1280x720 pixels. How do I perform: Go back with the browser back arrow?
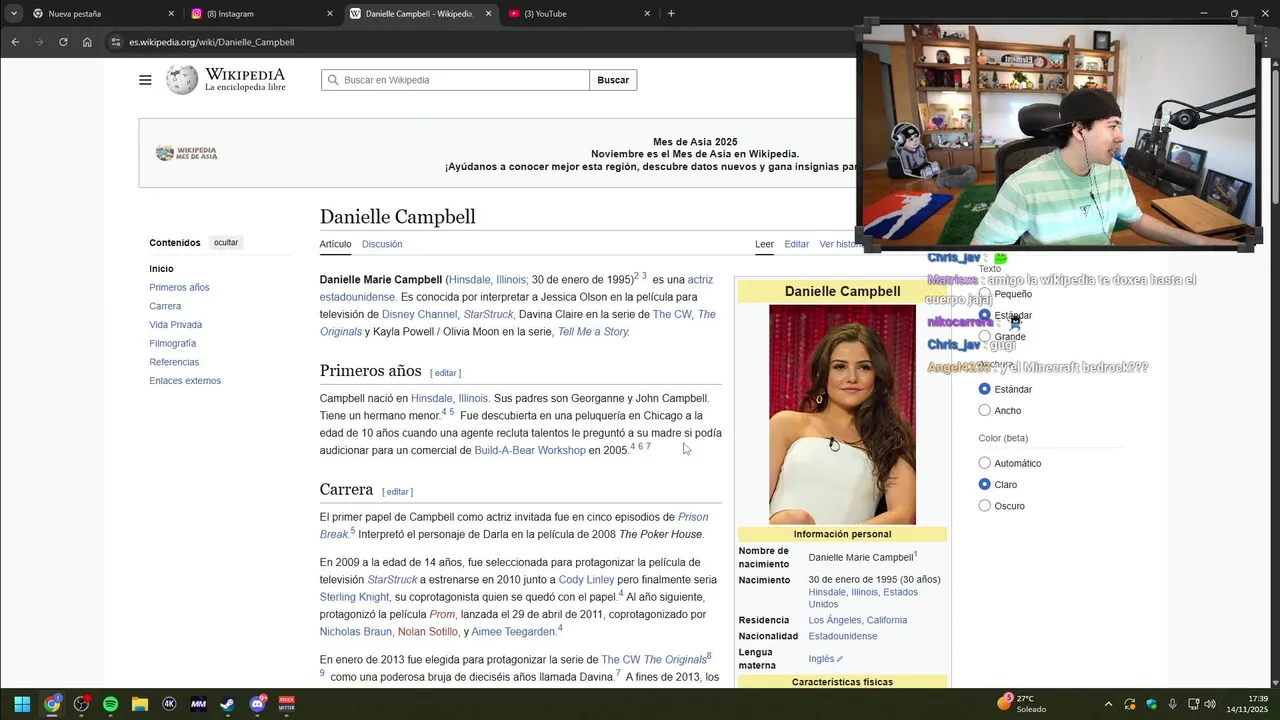pyautogui.click(x=15, y=42)
